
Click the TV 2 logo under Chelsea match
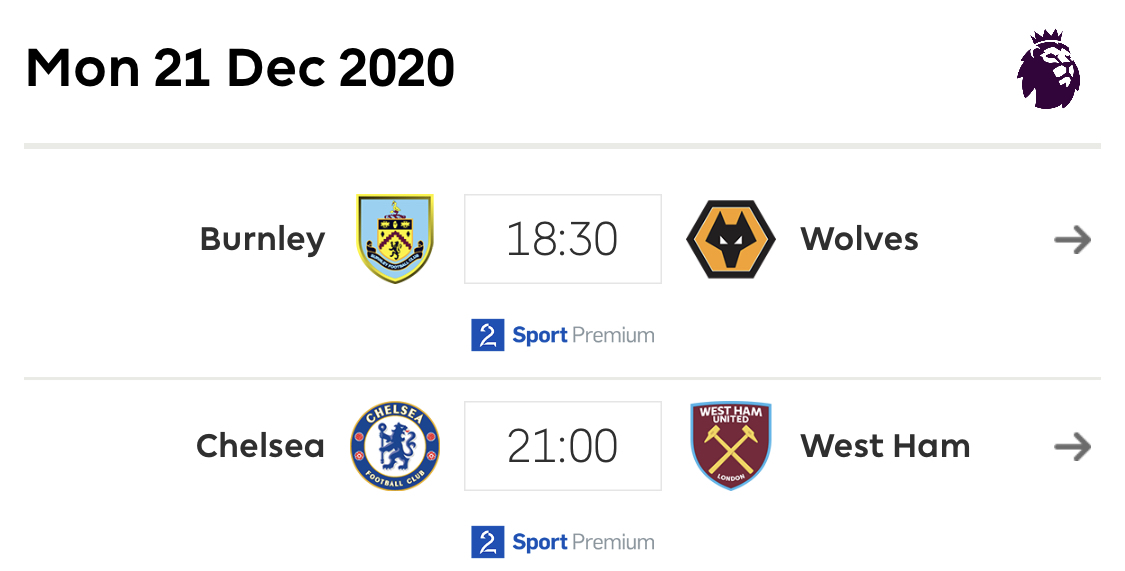488,542
